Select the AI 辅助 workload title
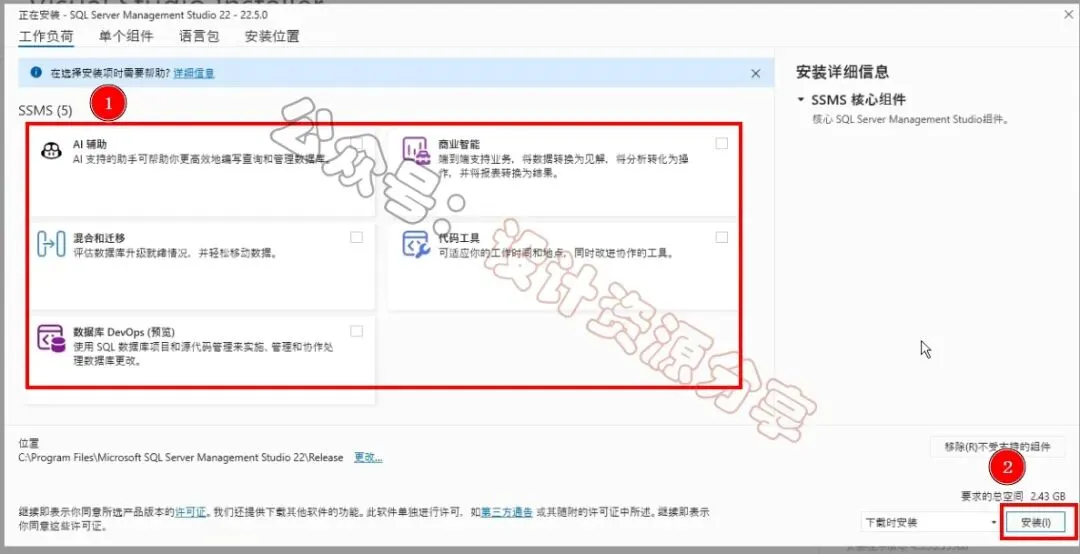 [90, 145]
